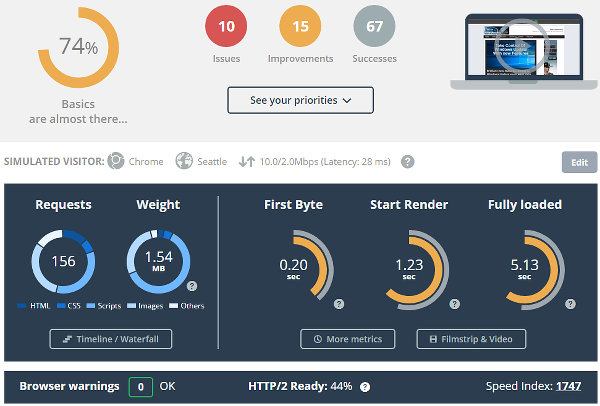Open the First Byte help icon

click(339, 304)
